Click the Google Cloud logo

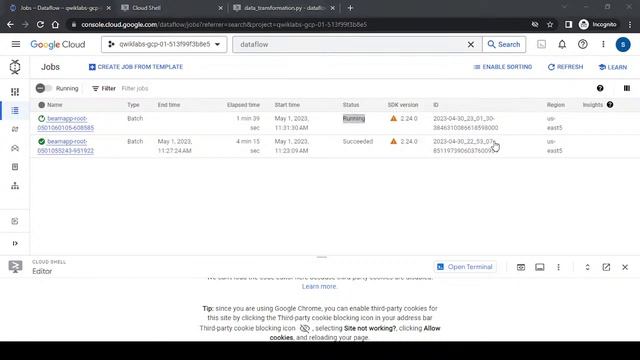[x=58, y=44]
